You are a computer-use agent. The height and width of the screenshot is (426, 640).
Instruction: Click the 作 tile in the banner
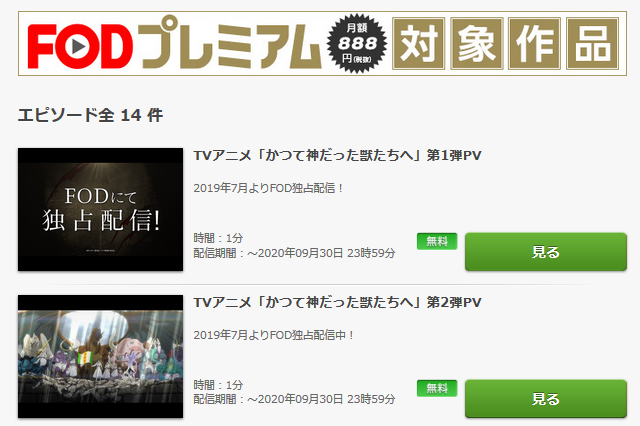[534, 44]
